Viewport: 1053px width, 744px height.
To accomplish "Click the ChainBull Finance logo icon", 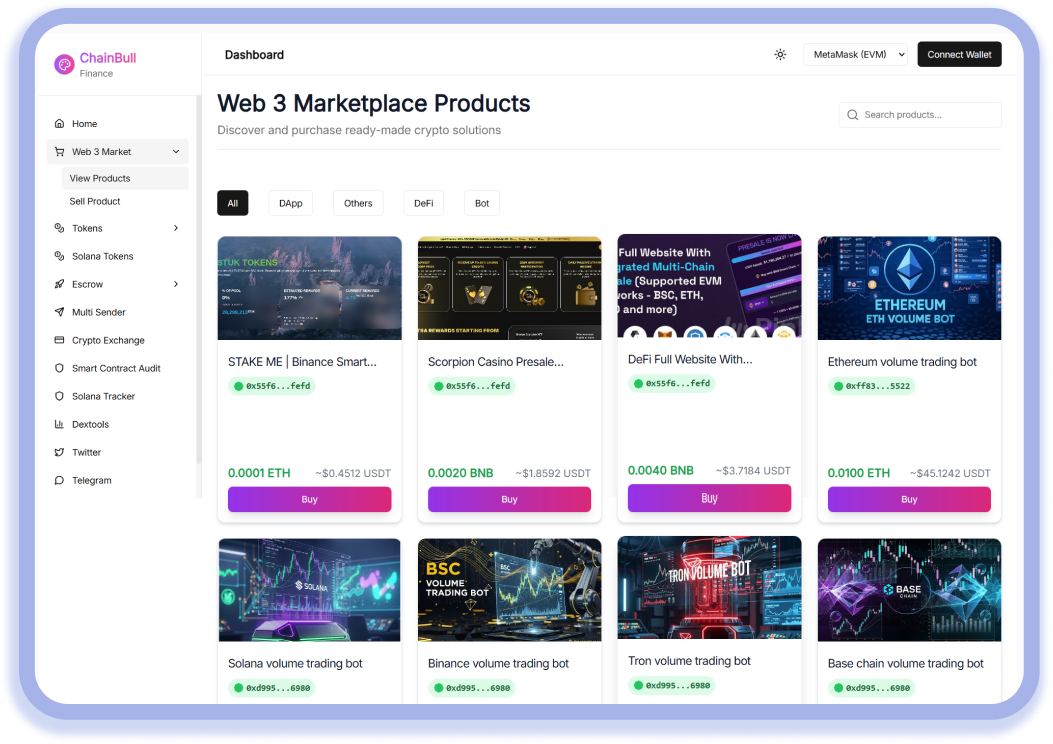I will pos(64,65).
